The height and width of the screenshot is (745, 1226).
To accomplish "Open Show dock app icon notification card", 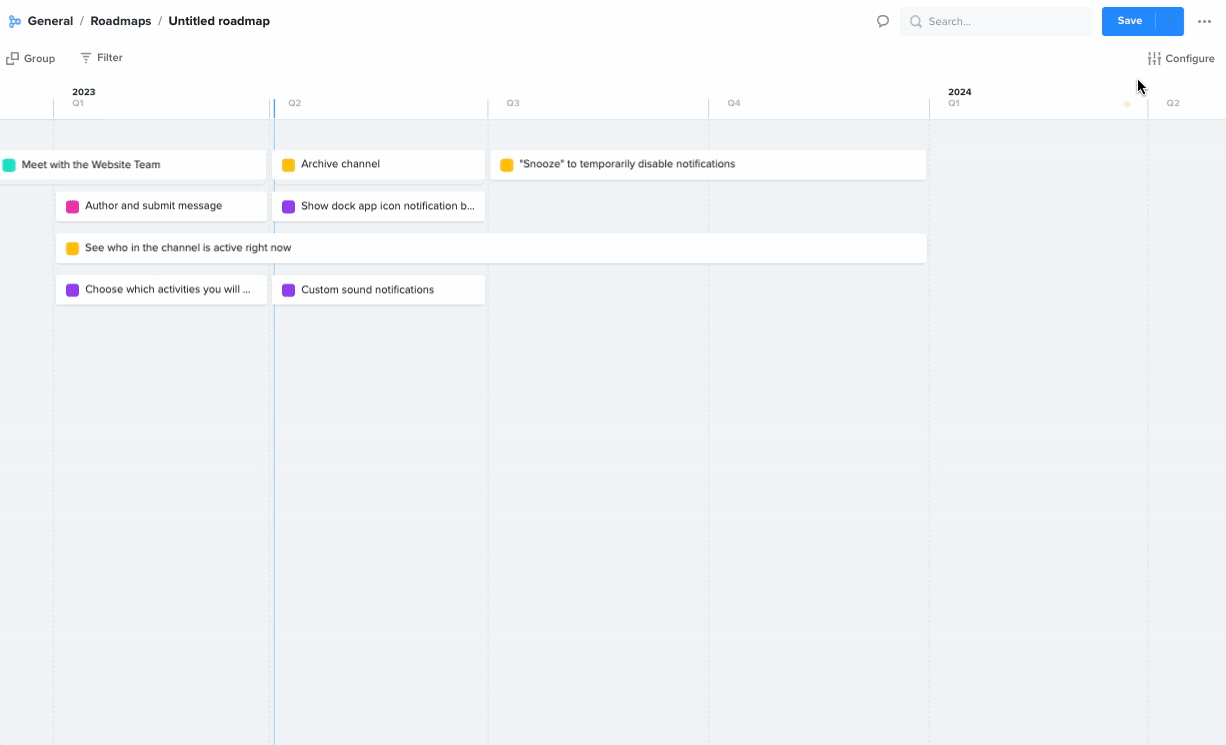I will (379, 206).
